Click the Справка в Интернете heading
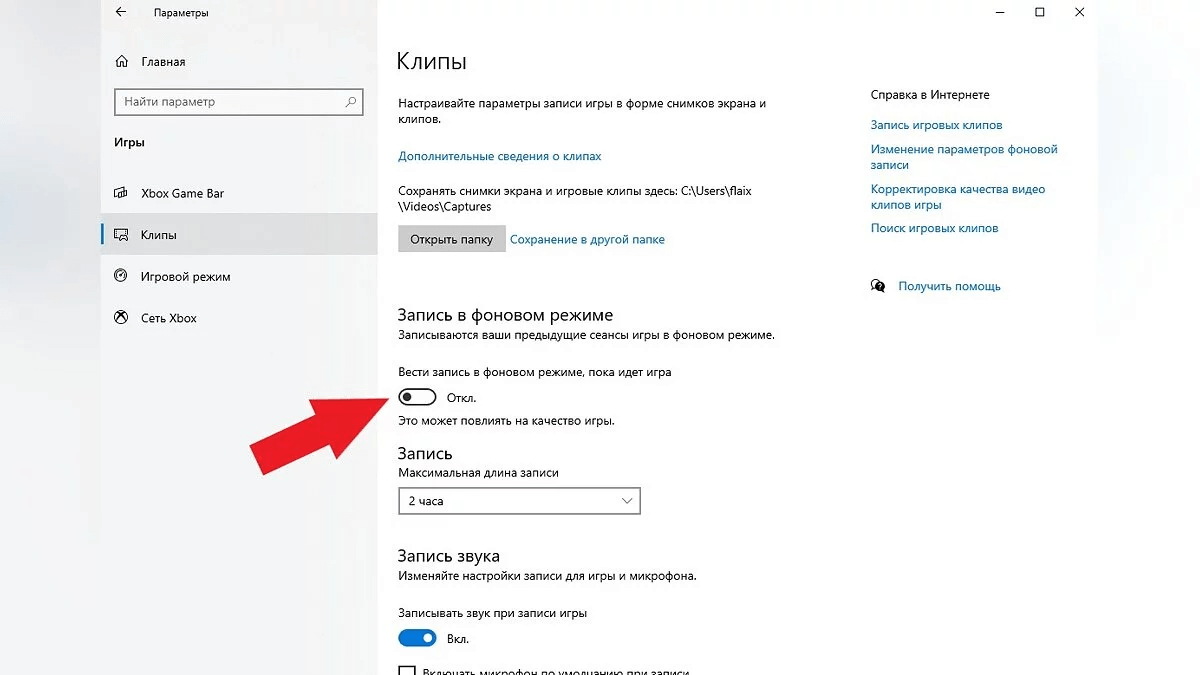Viewport: 1200px width, 675px height. (x=930, y=95)
